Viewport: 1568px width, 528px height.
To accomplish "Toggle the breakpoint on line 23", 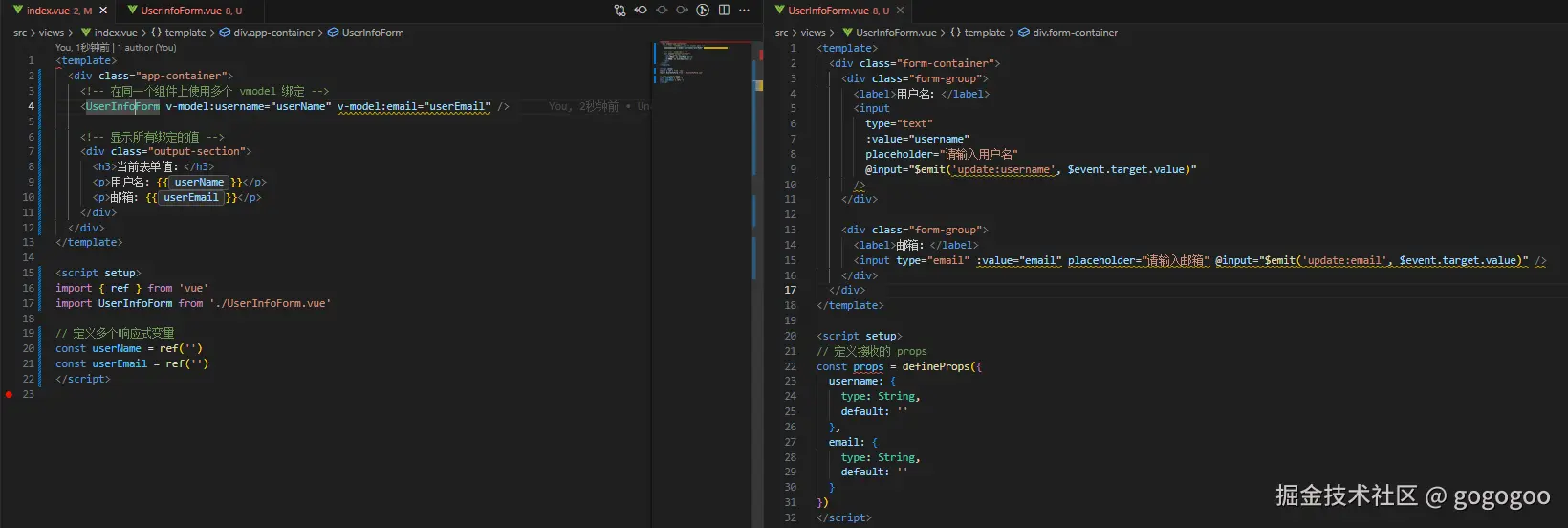I will pos(10,394).
